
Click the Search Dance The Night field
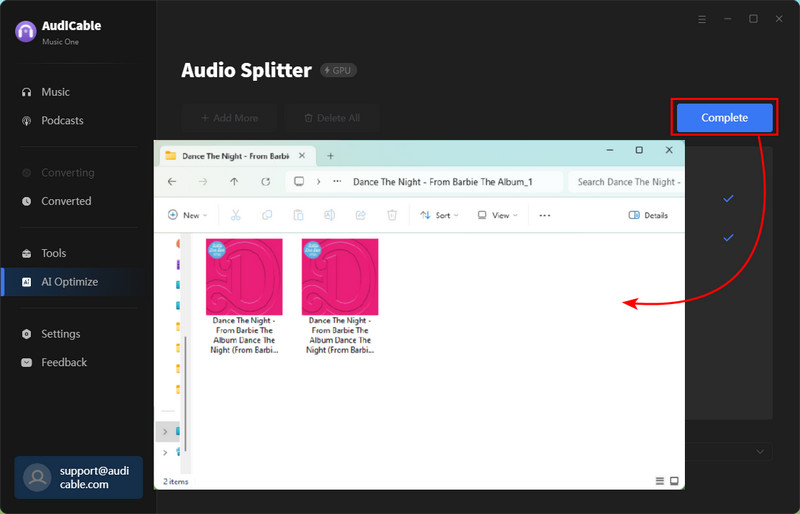[x=626, y=182]
